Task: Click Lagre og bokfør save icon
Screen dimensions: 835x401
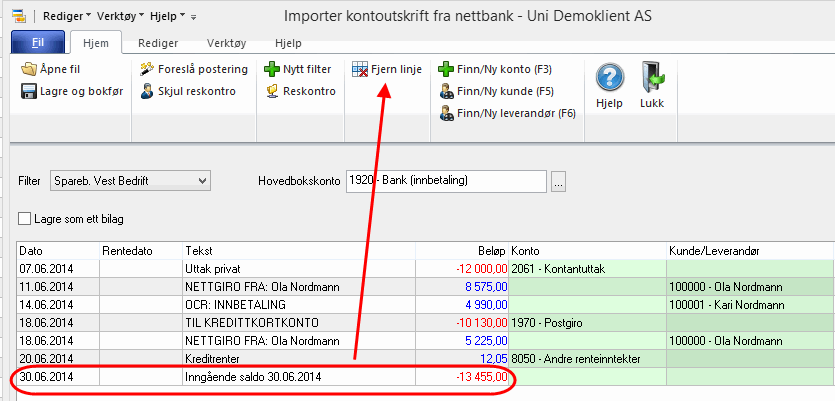Action: (30, 91)
